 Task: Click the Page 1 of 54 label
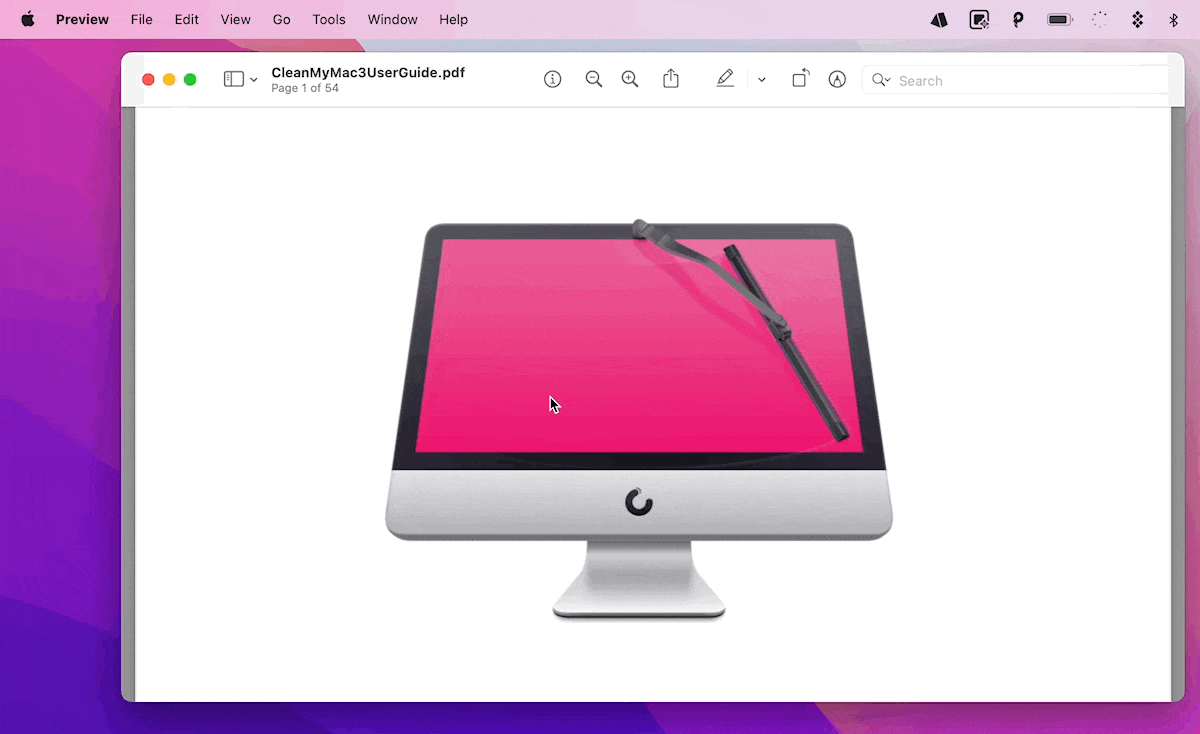(x=305, y=88)
